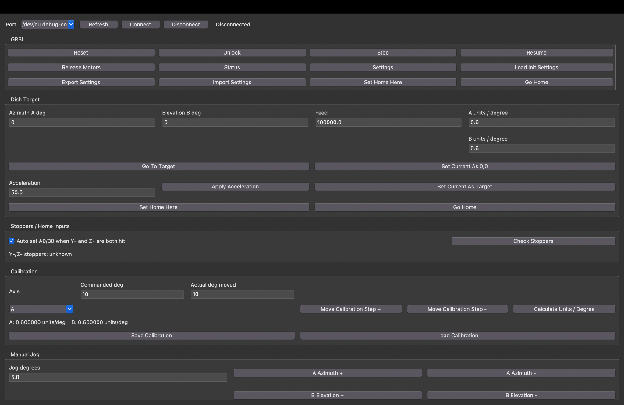Screen dimensions: 624x405
Task: Click the Apply Acceleration button
Action: pyautogui.click(x=235, y=187)
